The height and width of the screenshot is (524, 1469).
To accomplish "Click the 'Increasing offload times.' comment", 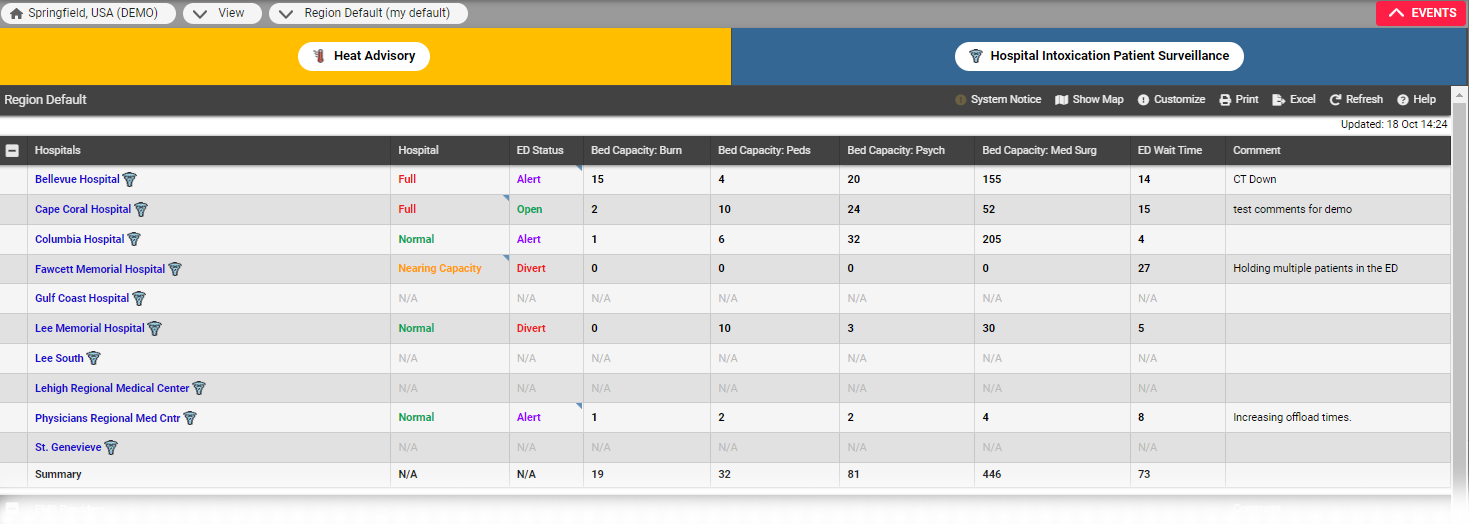I will [x=1292, y=418].
